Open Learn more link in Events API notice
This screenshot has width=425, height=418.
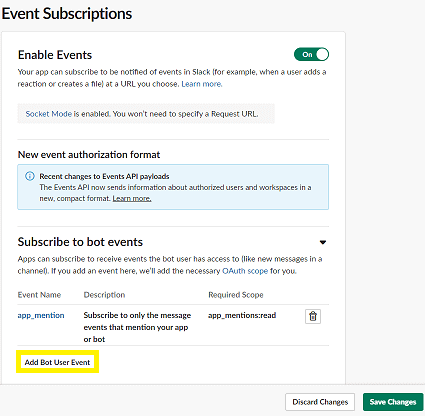point(132,198)
